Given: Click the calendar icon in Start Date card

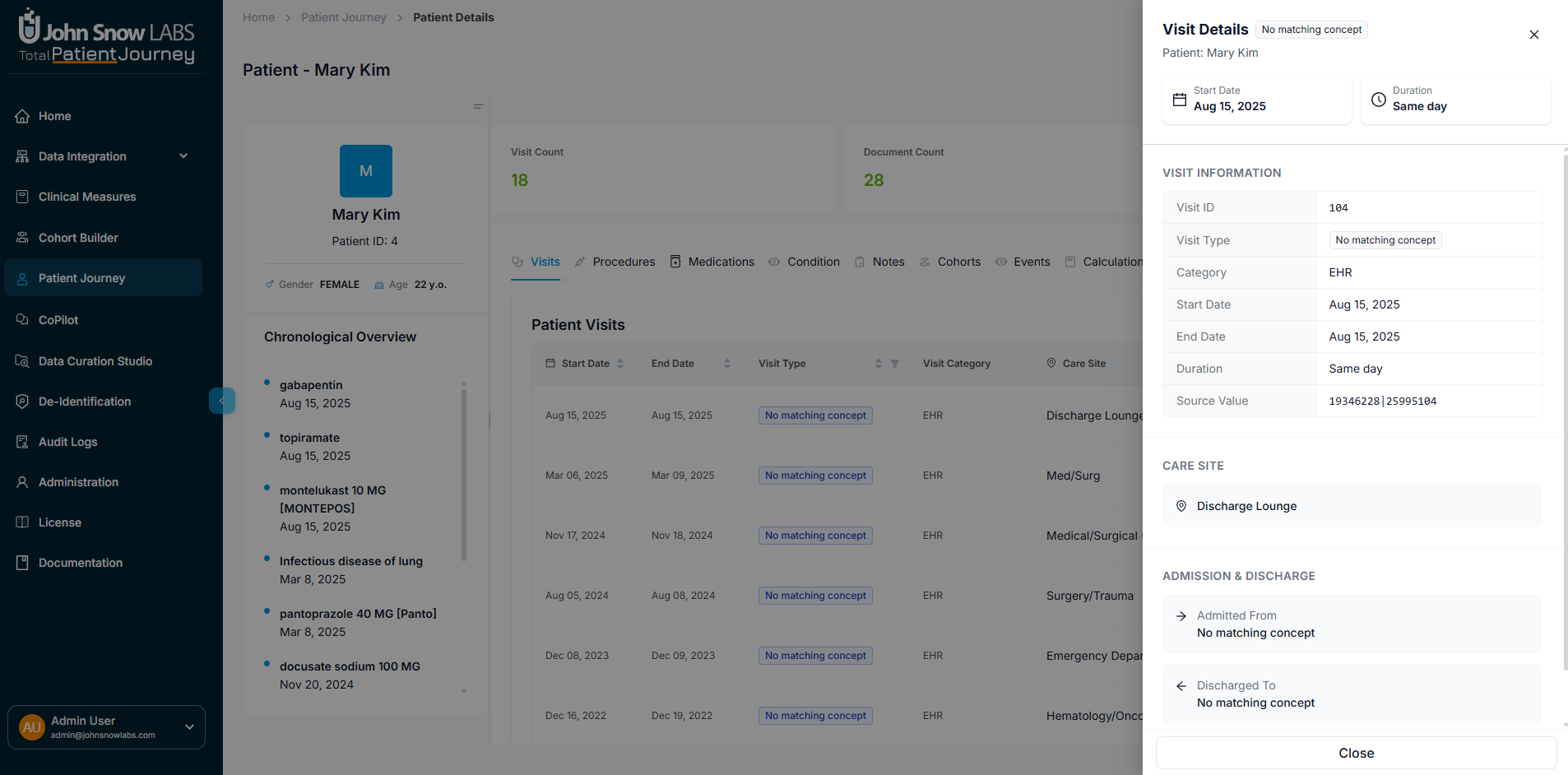Looking at the screenshot, I should (1181, 99).
